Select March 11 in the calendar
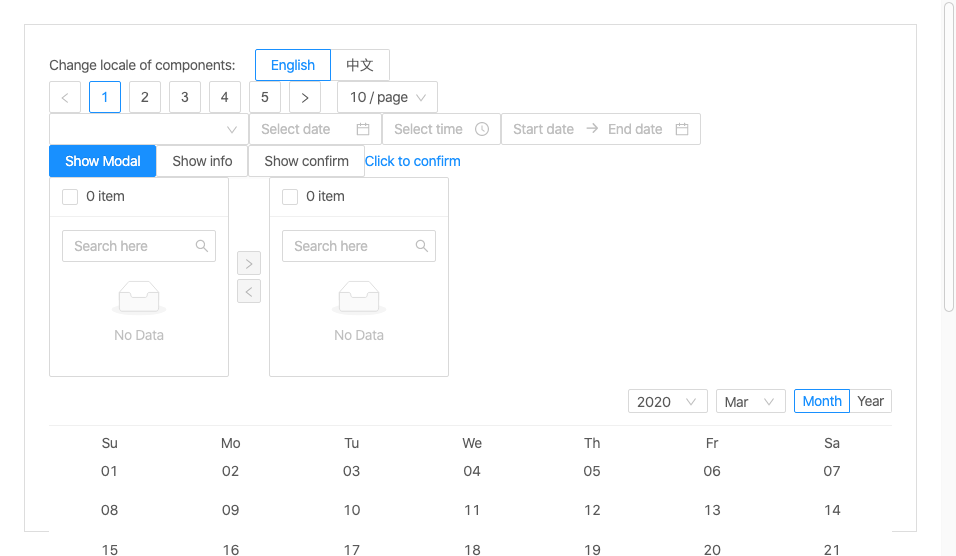This screenshot has width=956, height=556. pyautogui.click(x=472, y=510)
